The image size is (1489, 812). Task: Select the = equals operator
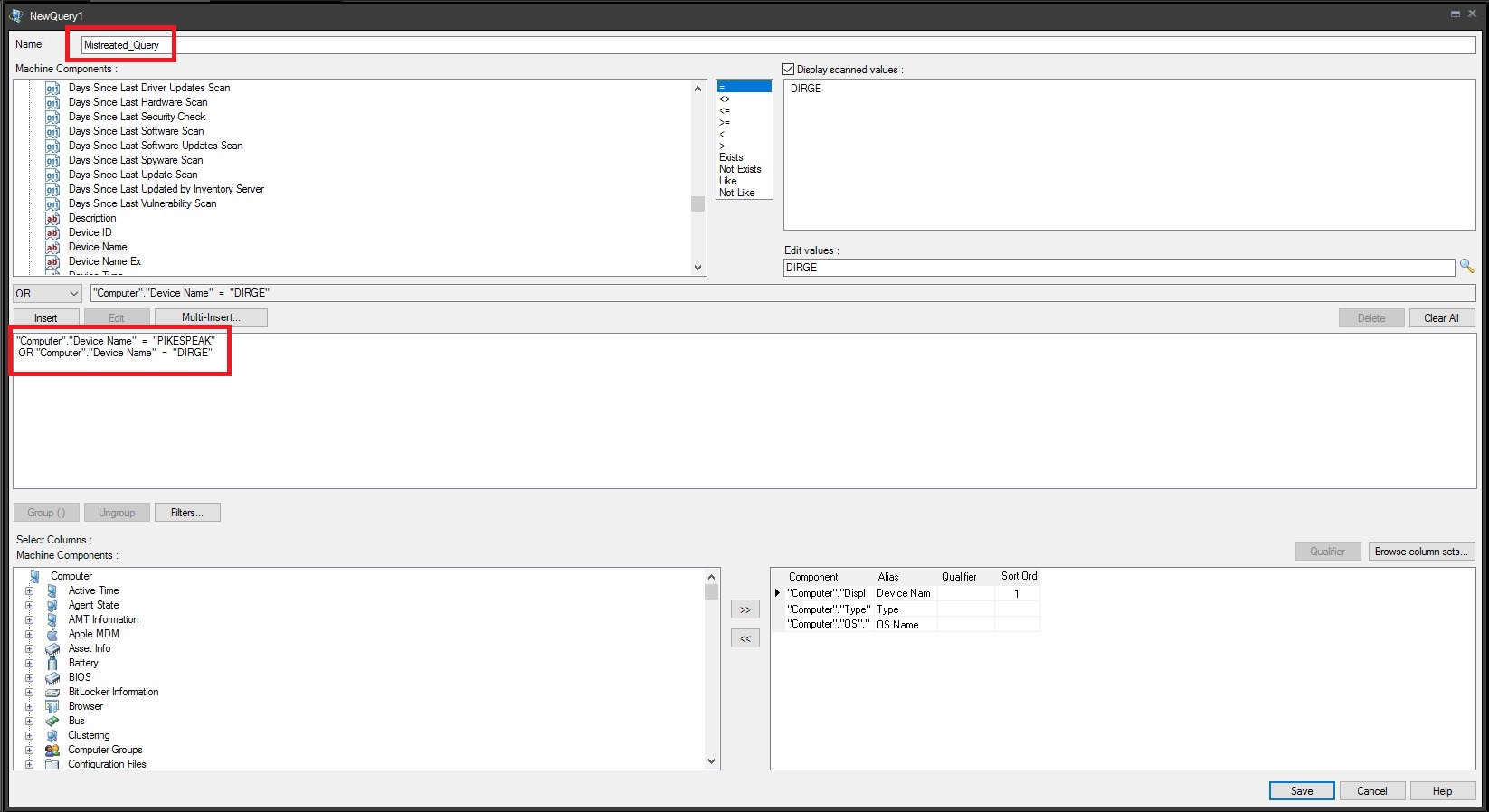744,87
